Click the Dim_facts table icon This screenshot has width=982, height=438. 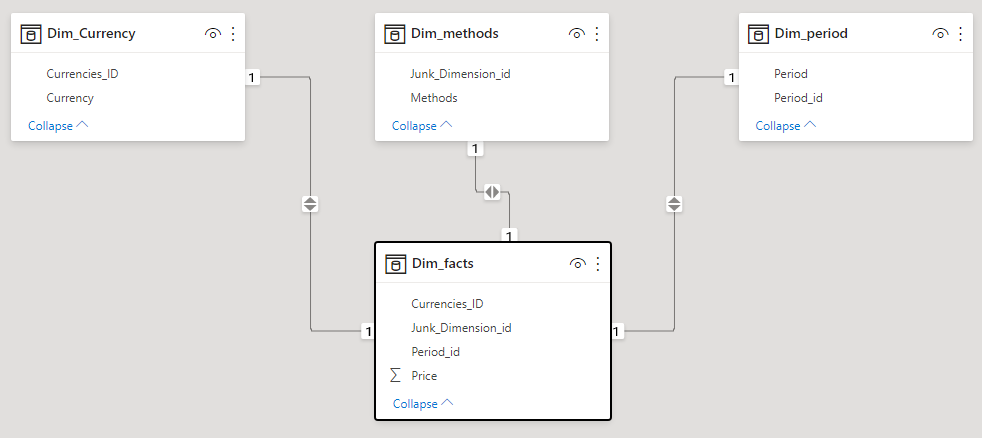395,264
